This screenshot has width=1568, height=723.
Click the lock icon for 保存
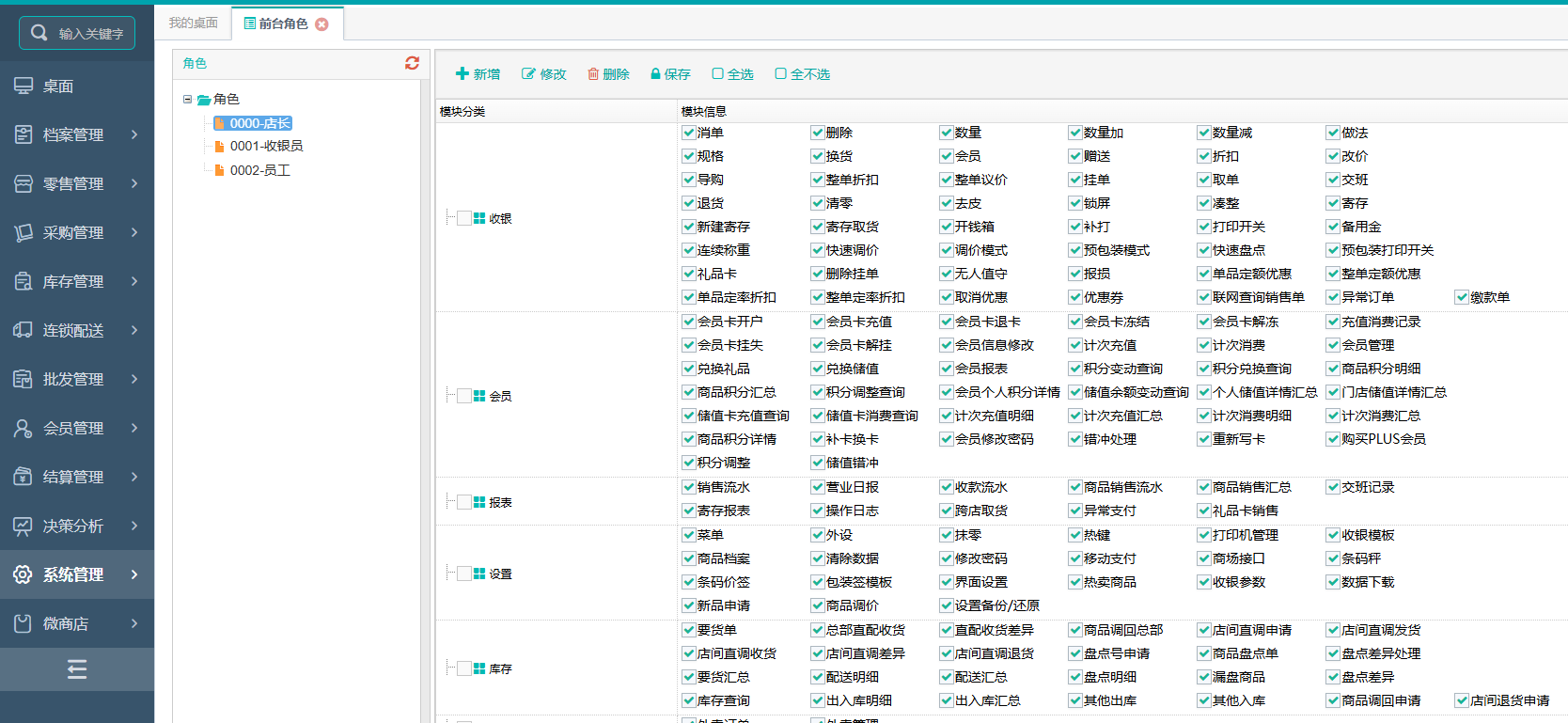click(655, 74)
